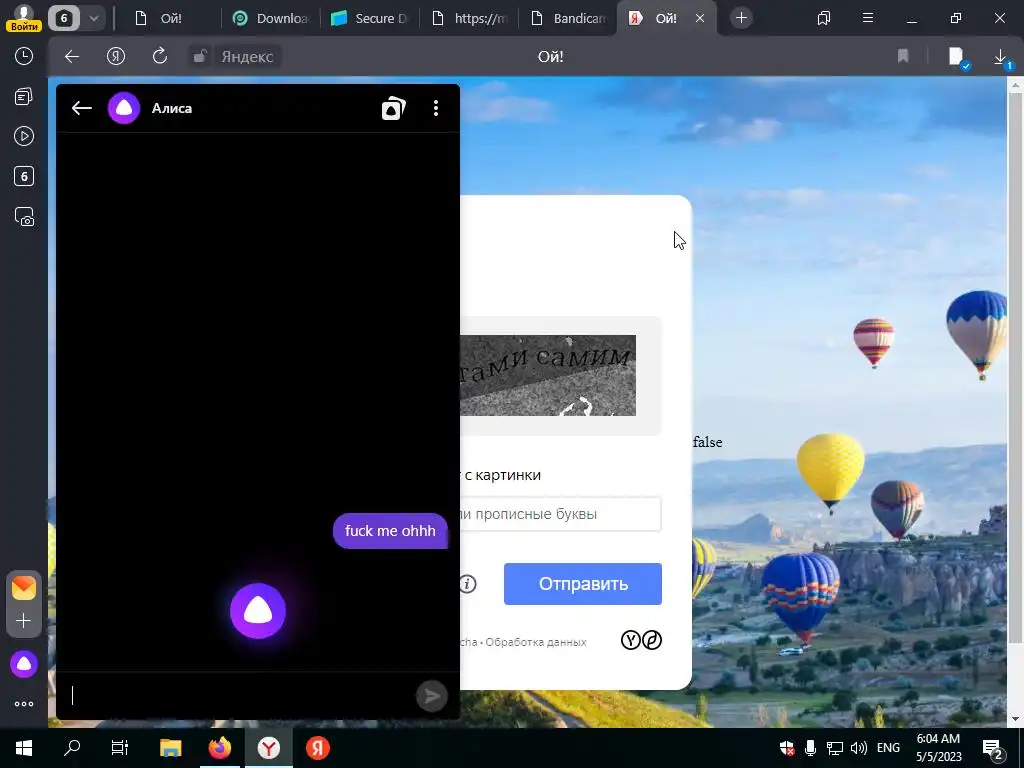Open the red Yandex Я taskbar icon

point(318,748)
